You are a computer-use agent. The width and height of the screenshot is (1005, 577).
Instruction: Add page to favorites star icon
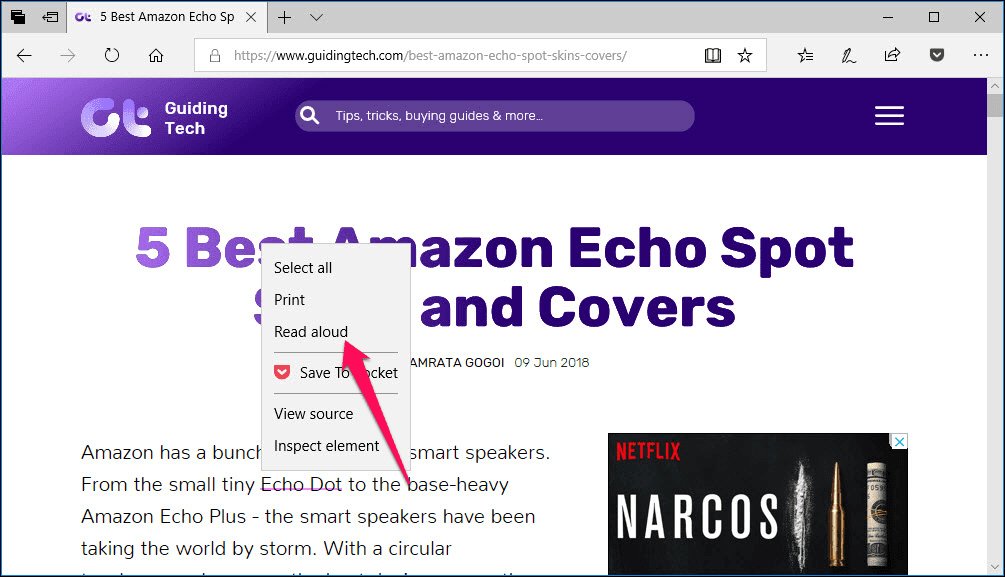click(745, 56)
